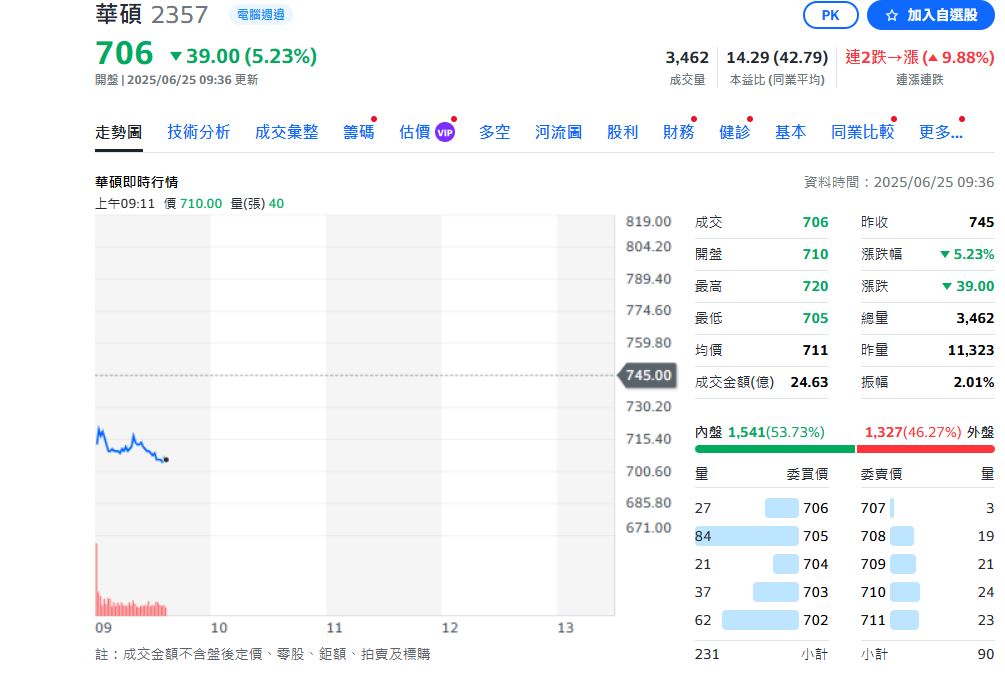Click the 昨量 value 11,323

(971, 351)
